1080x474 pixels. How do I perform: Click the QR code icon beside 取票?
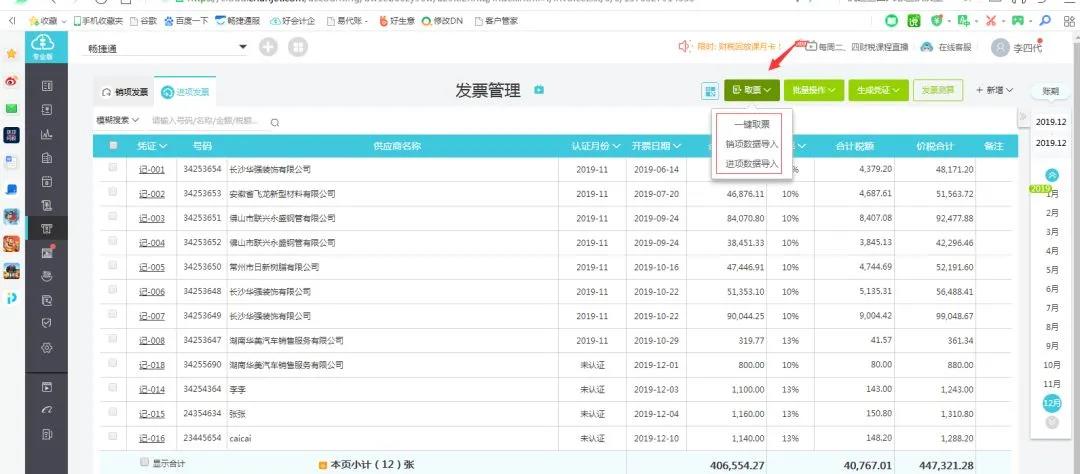point(710,91)
